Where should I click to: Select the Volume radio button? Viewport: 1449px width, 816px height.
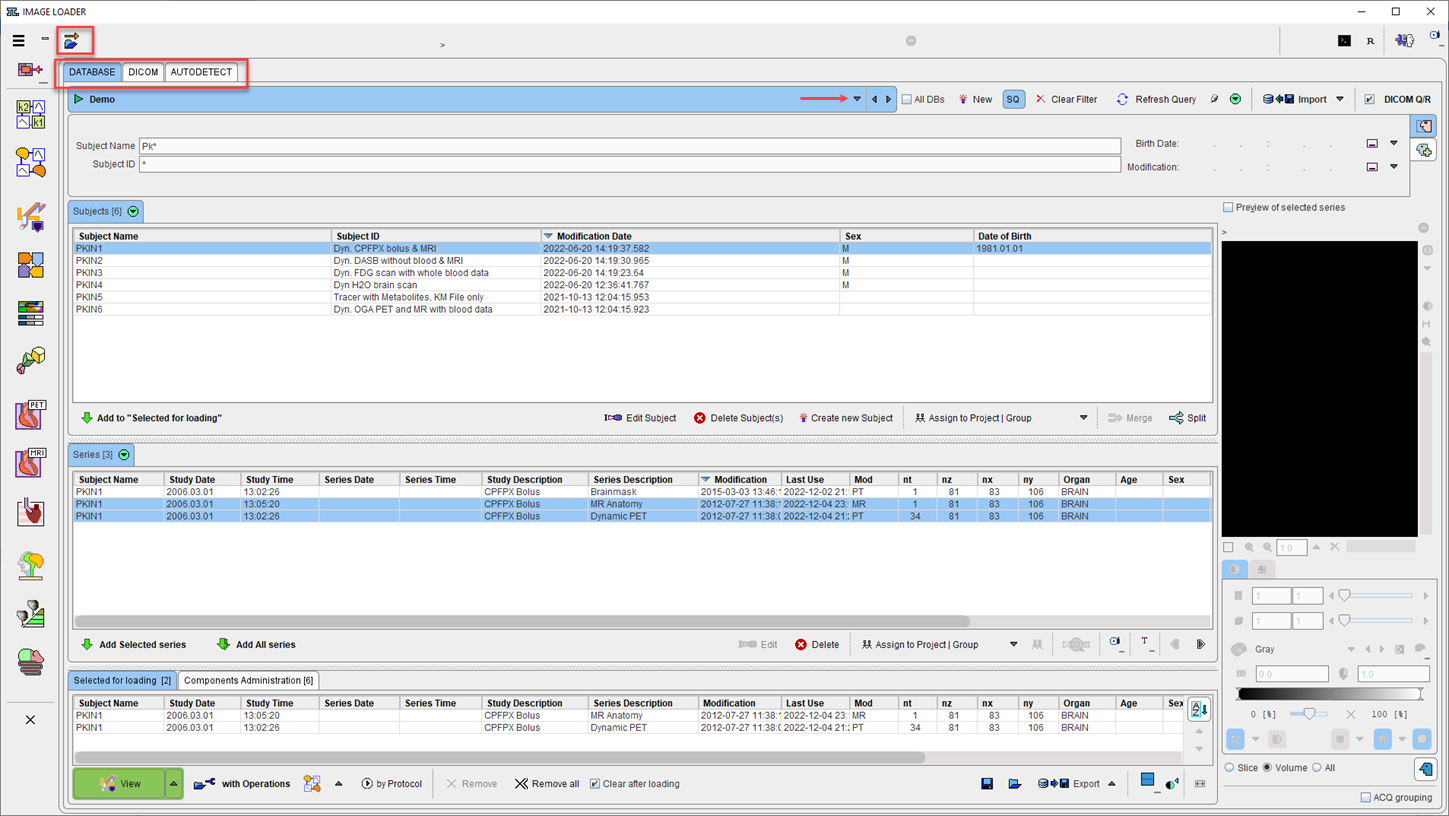click(x=1267, y=768)
